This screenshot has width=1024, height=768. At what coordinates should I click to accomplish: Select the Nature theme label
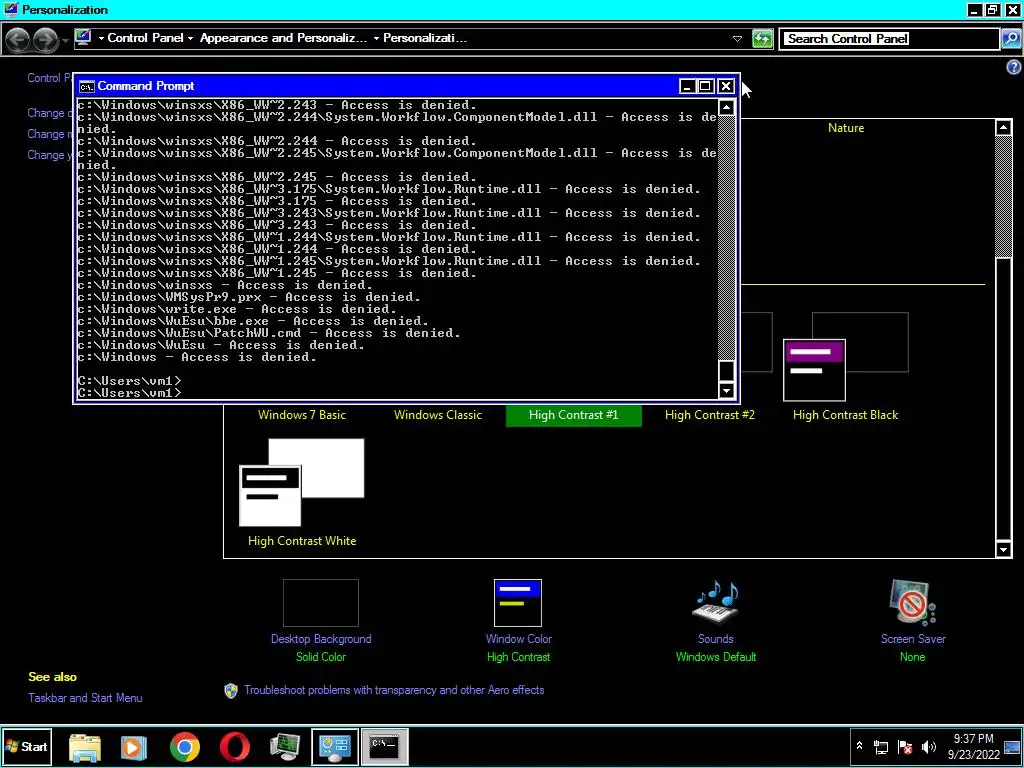tap(846, 128)
